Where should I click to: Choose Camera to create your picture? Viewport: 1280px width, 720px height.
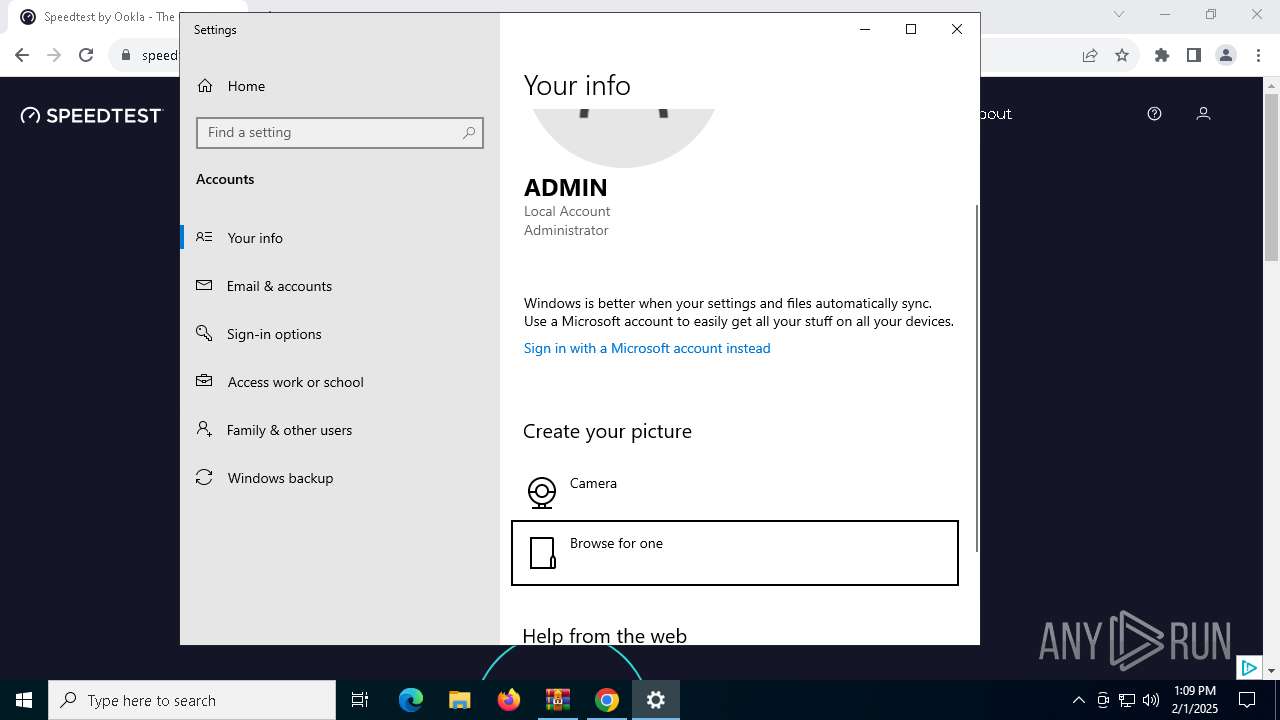735,491
